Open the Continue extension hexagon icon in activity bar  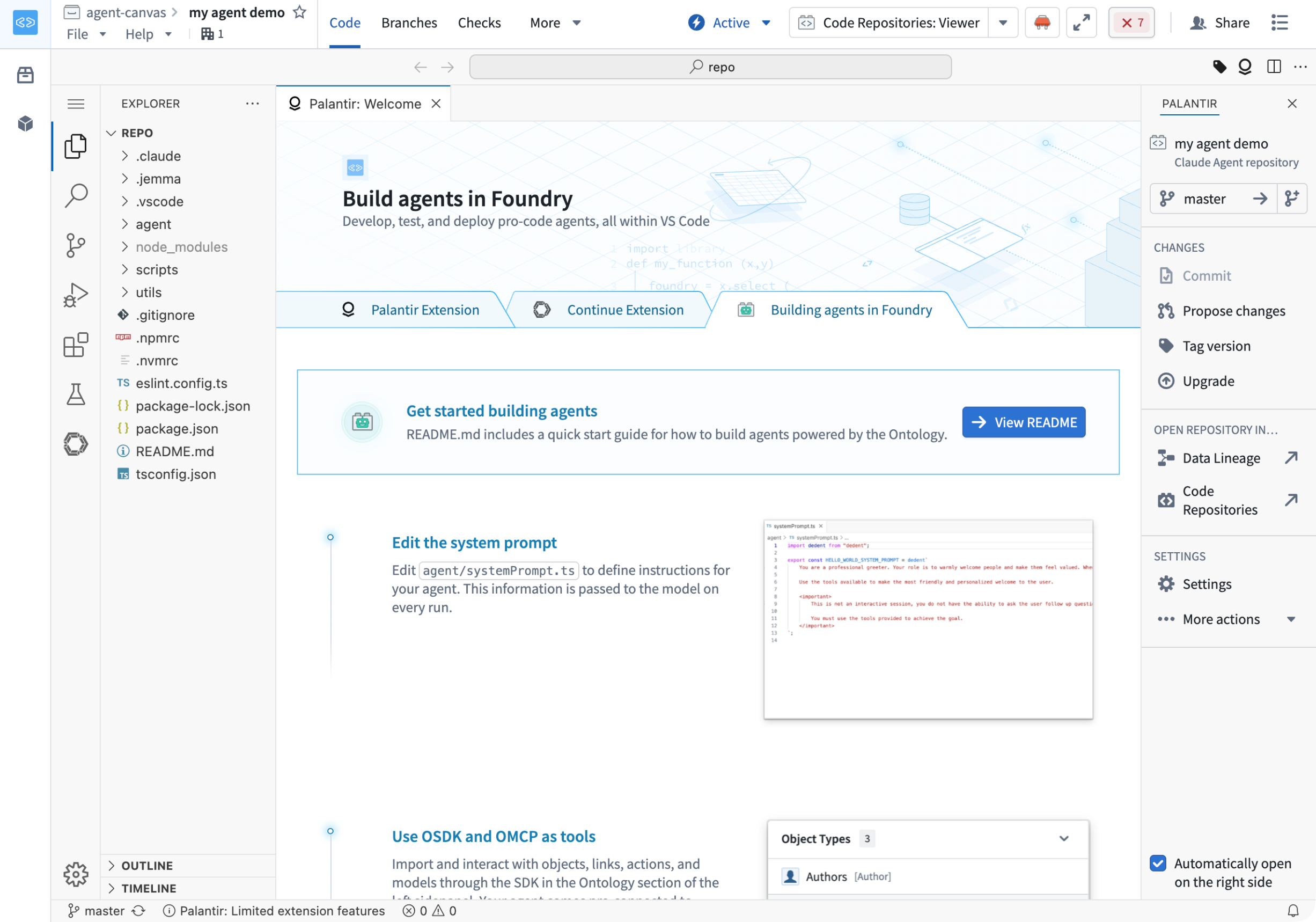[x=76, y=444]
